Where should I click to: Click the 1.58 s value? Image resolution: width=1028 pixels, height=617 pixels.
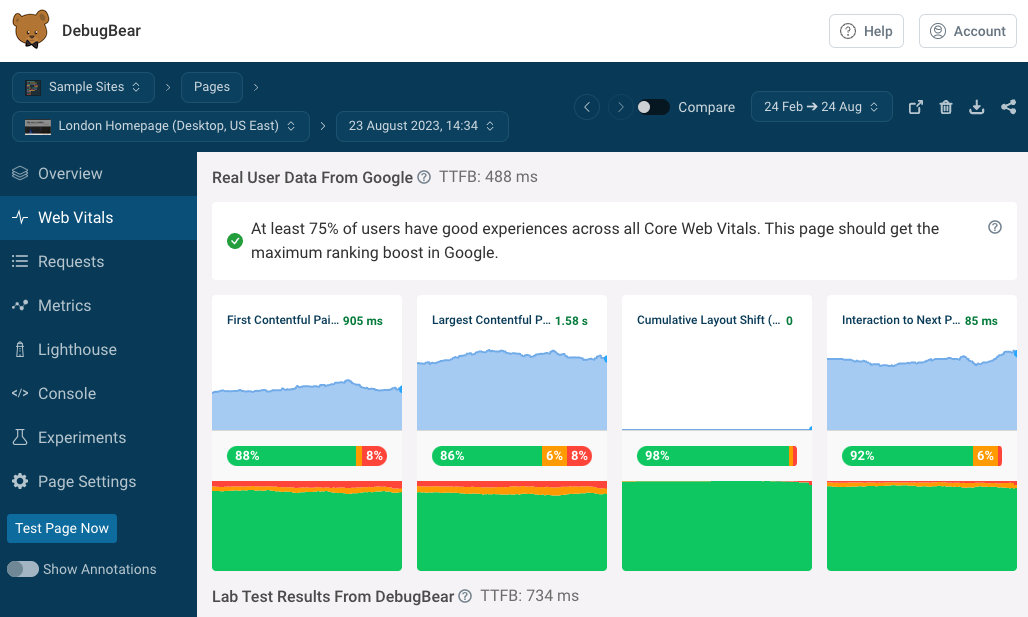coord(571,321)
